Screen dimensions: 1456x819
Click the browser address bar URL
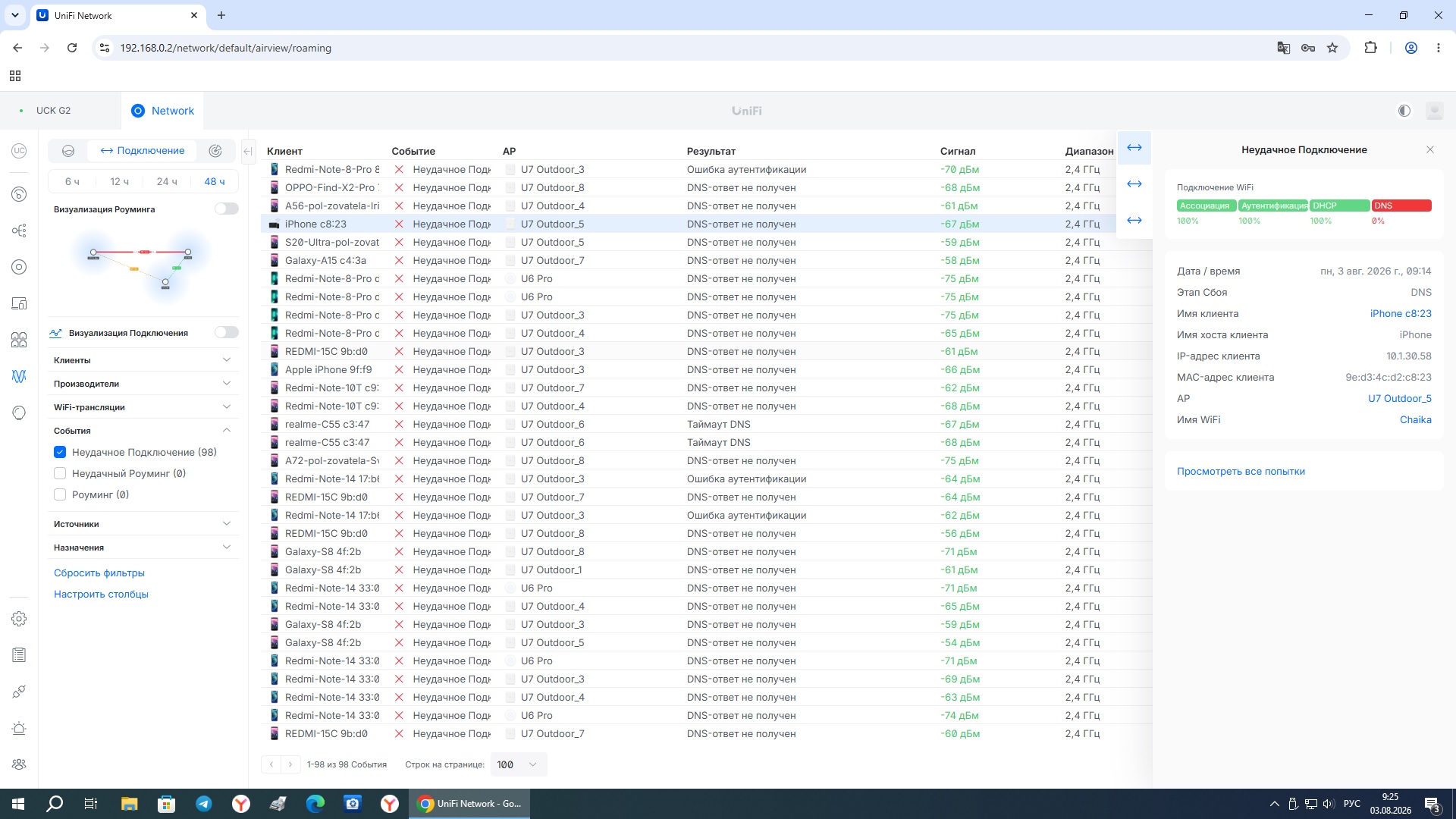click(x=225, y=48)
